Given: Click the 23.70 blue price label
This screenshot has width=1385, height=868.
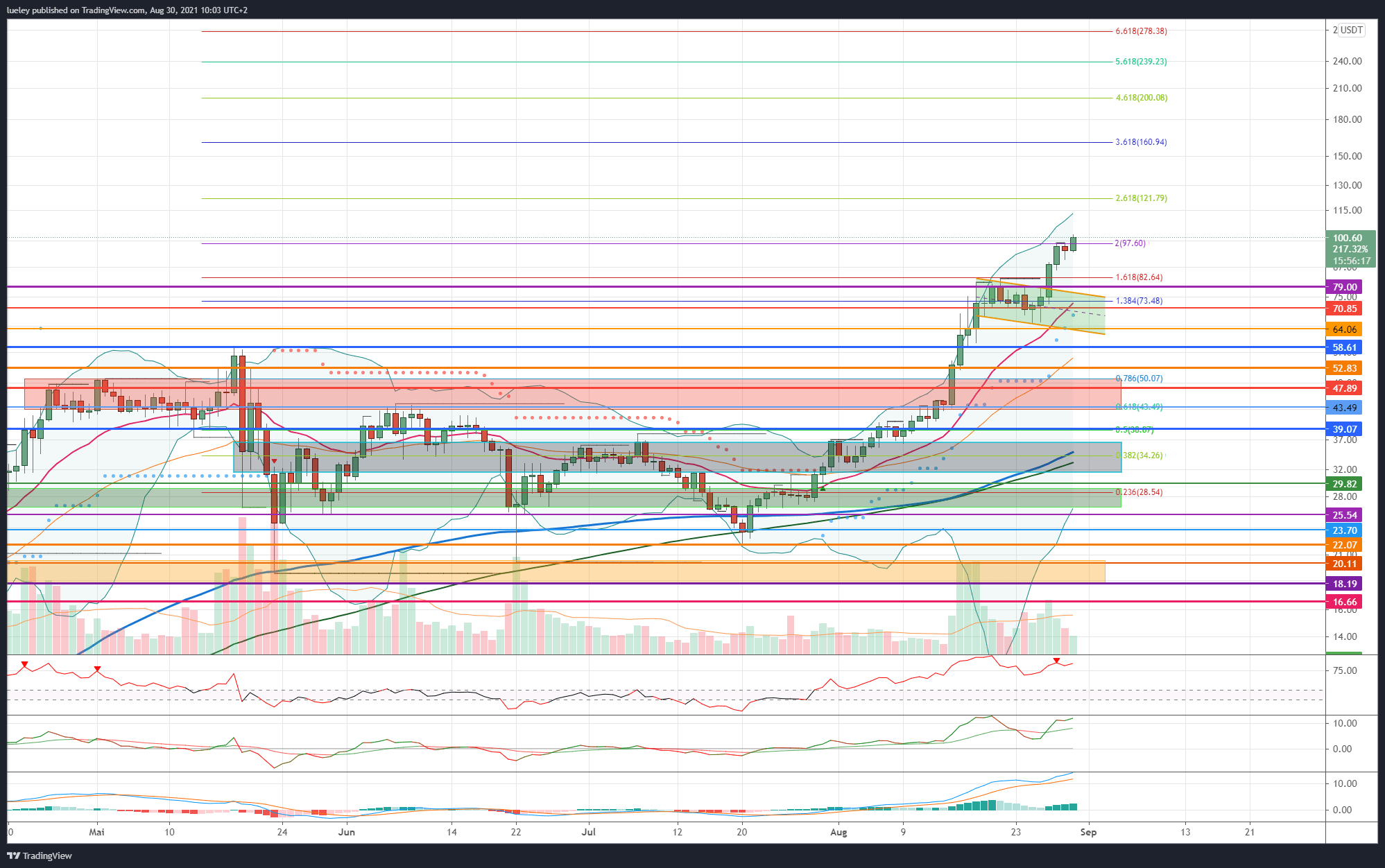Looking at the screenshot, I should coord(1344,530).
